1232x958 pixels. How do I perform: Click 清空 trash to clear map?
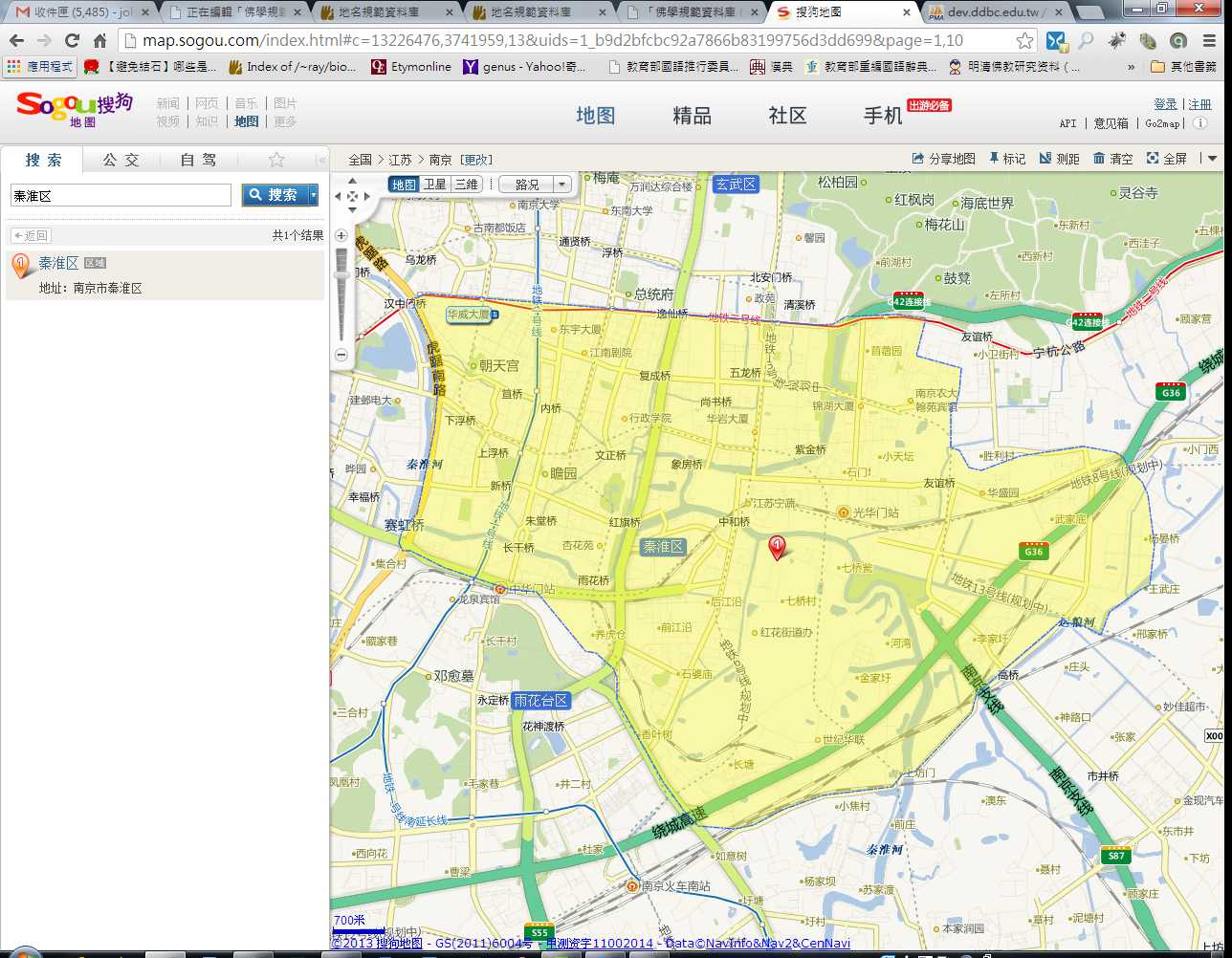(1113, 159)
